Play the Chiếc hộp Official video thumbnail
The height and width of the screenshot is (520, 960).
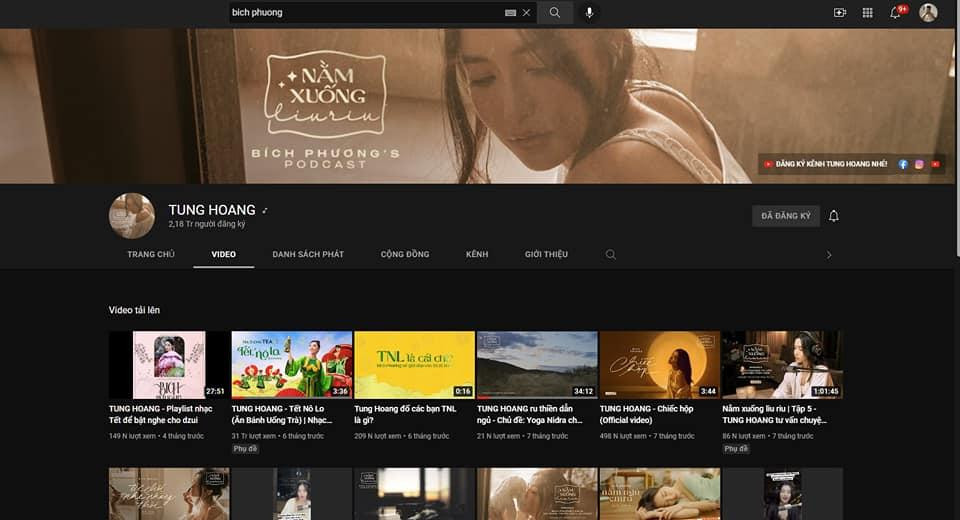[x=659, y=365]
